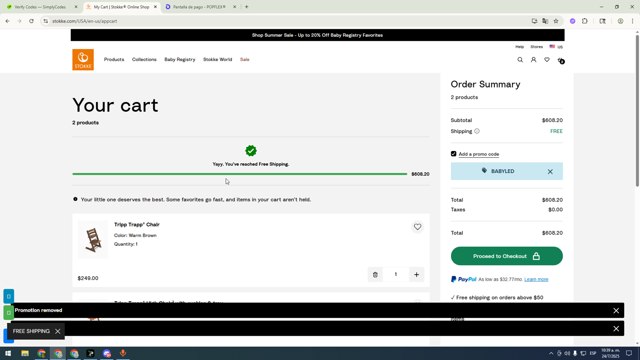The height and width of the screenshot is (360, 640).
Task: Reload the page with refresh icon
Action: click(x=31, y=21)
